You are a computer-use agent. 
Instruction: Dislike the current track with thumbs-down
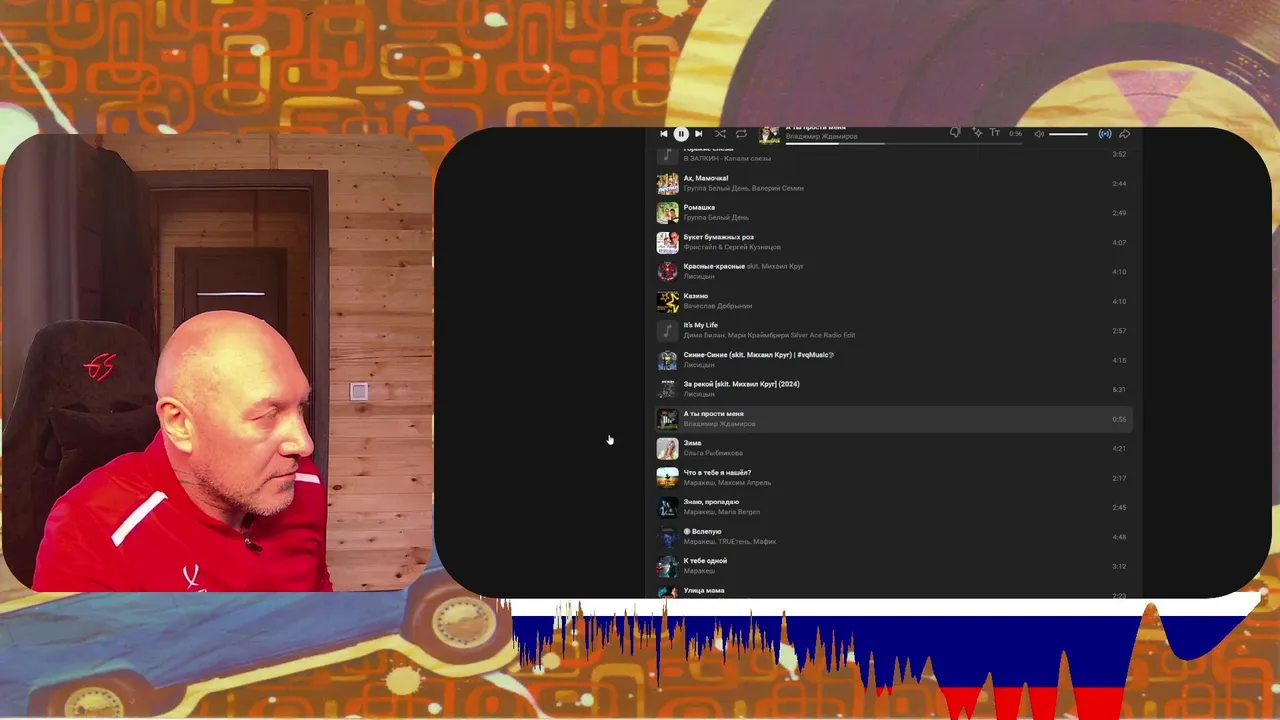tap(955, 133)
